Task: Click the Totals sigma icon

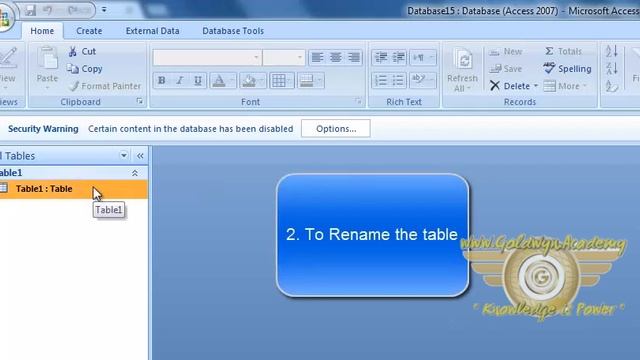Action: (x=549, y=51)
